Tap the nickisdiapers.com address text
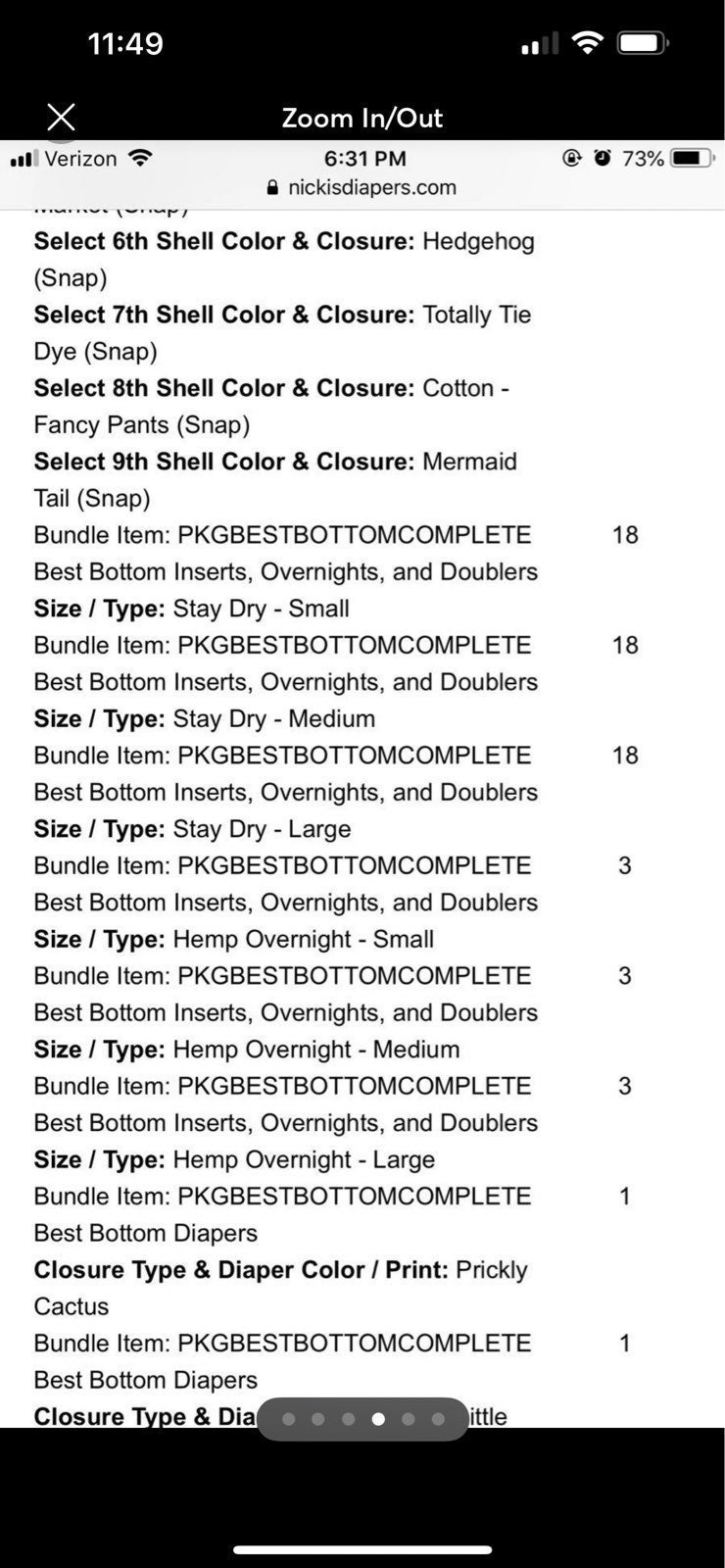The image size is (725, 1568). [x=372, y=187]
